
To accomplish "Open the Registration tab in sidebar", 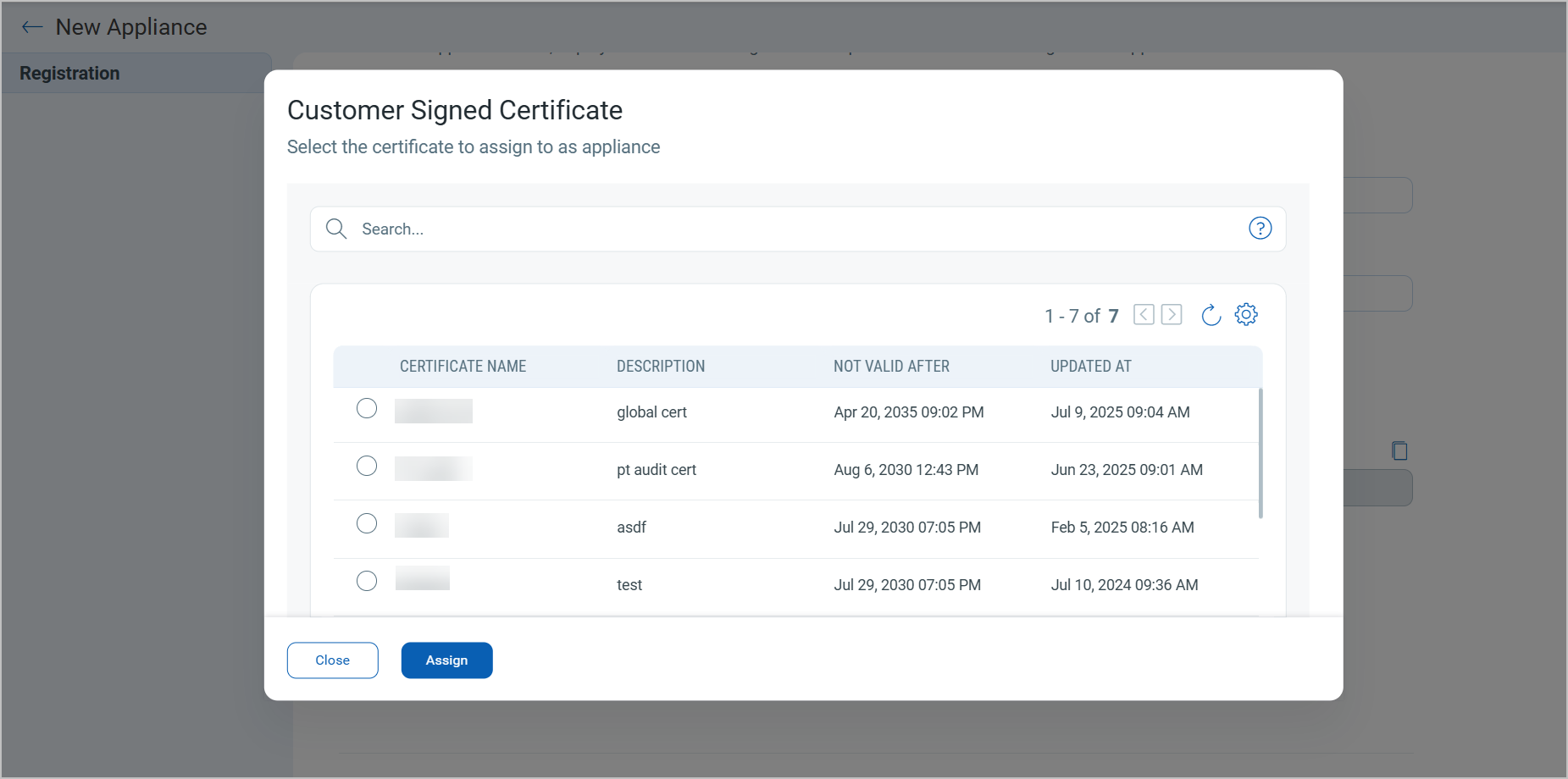I will click(137, 74).
